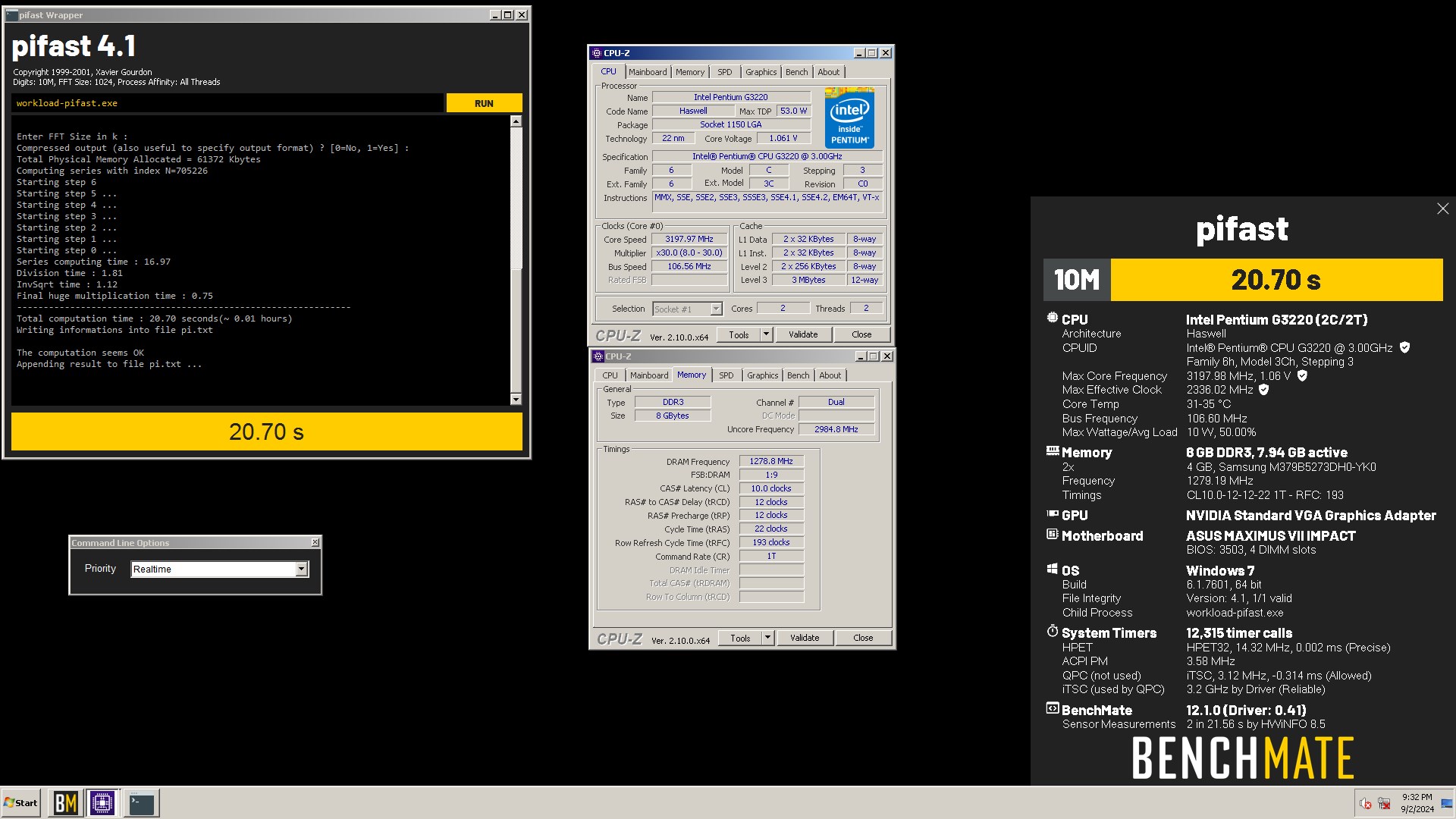Screen dimensions: 1456x819
Task: Click Close in the lower CPU-Z window
Action: (863, 638)
